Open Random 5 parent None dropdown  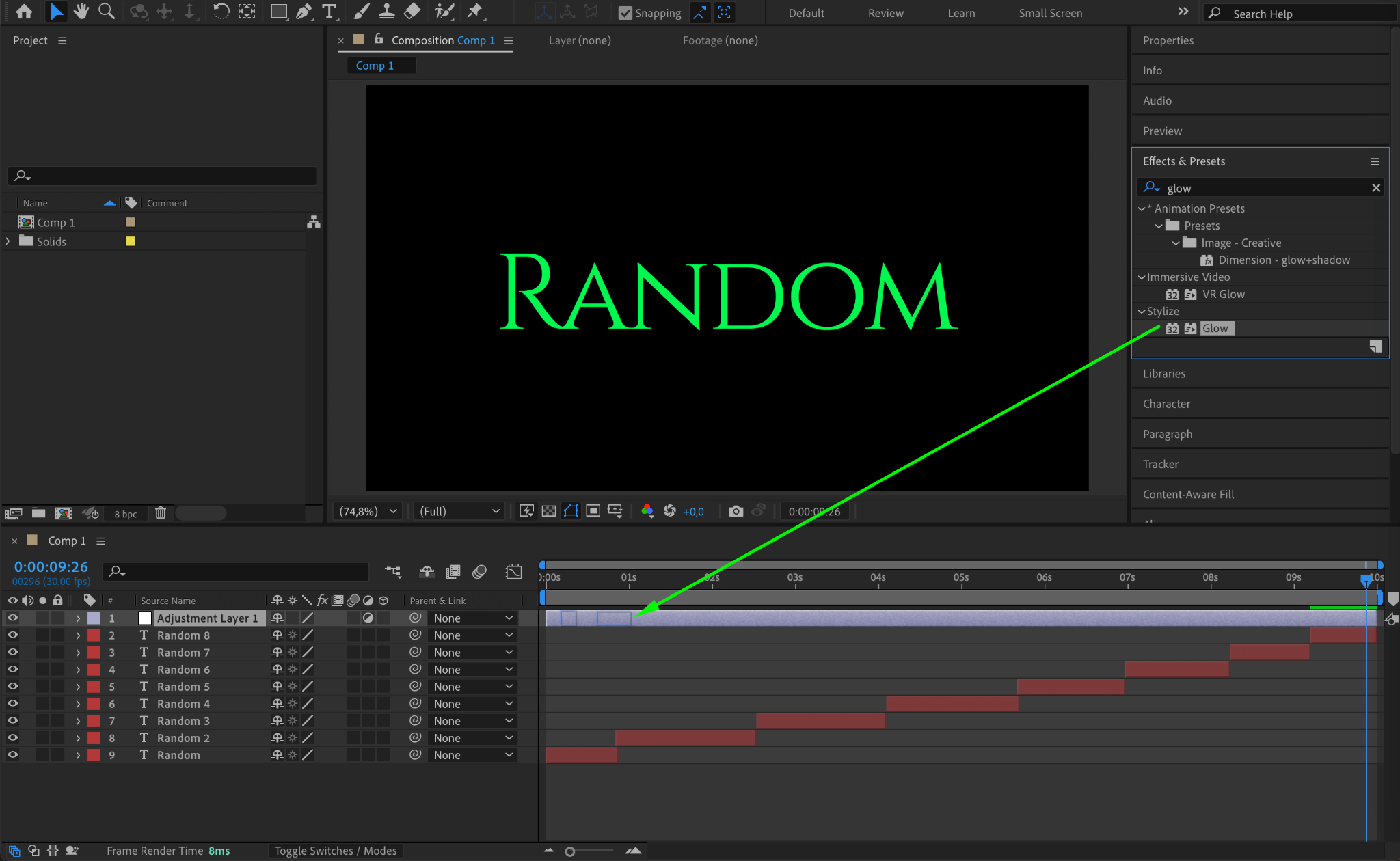pos(472,687)
